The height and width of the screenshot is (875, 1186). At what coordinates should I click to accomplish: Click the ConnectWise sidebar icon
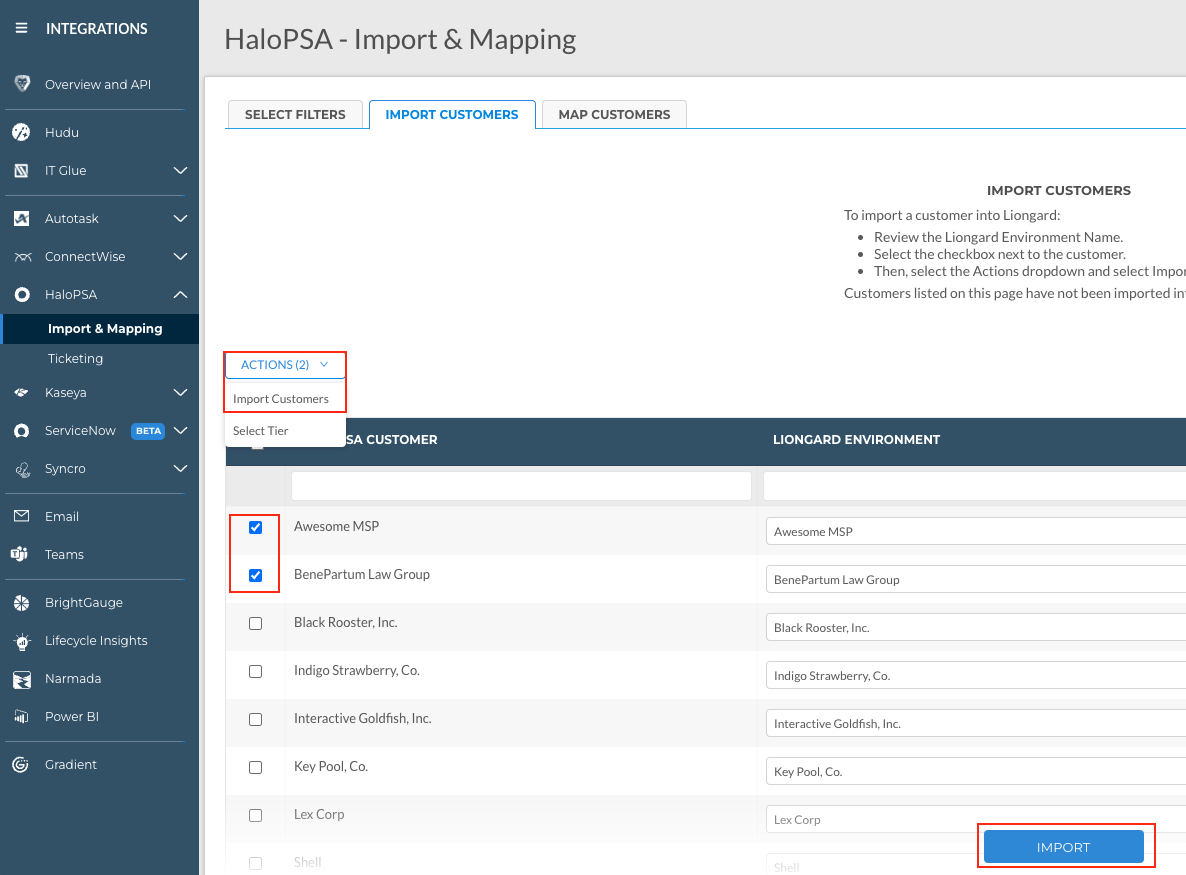pyautogui.click(x=23, y=256)
